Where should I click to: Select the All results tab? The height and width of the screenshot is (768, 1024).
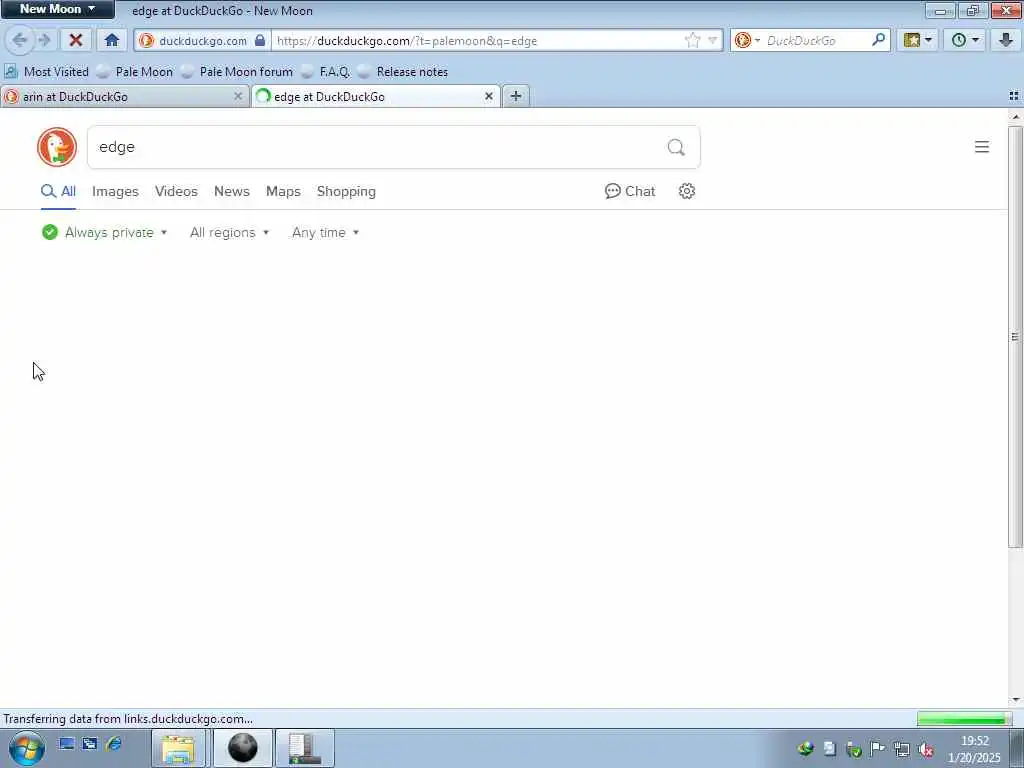click(x=58, y=191)
